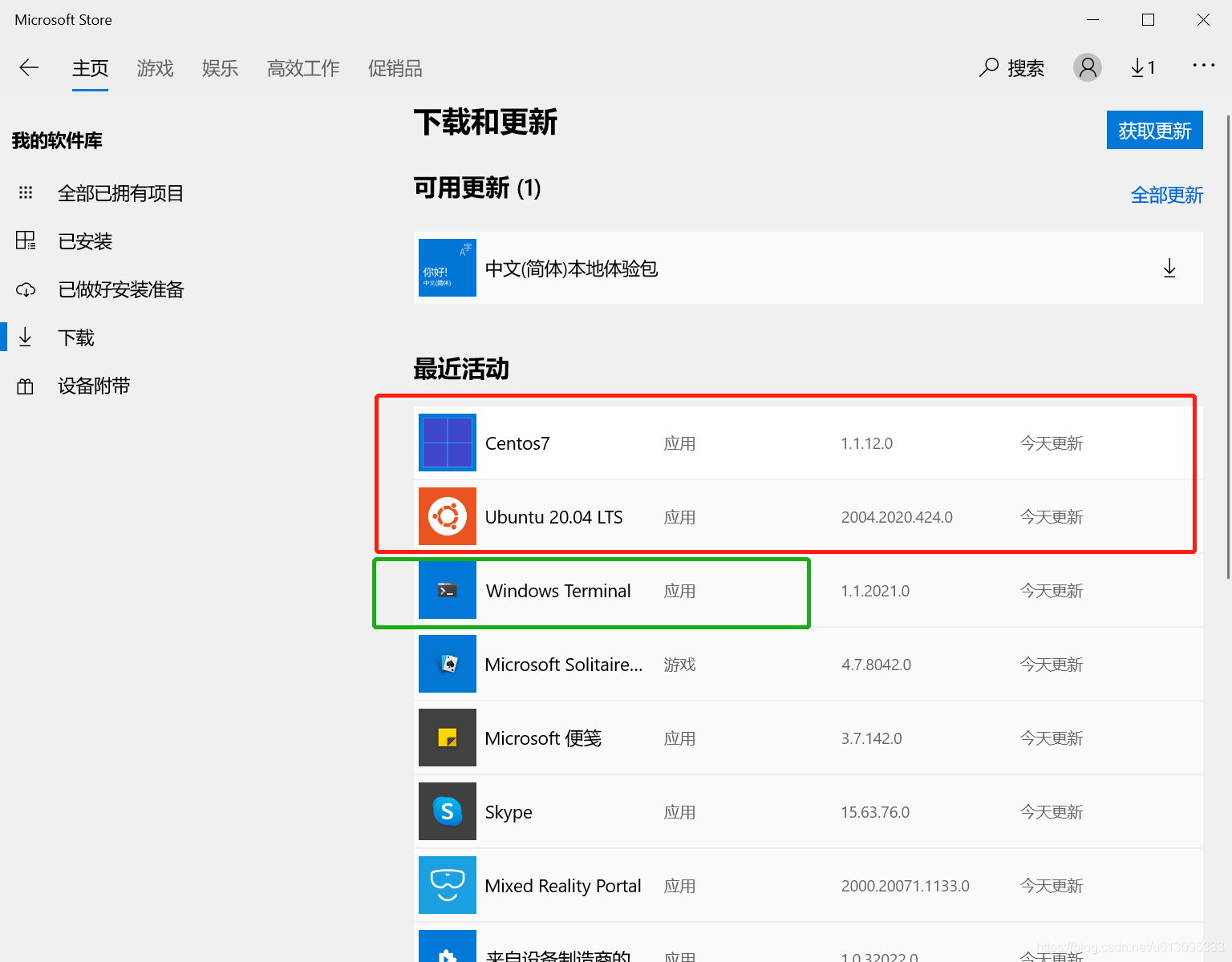Click the Ubuntu 20.04 LTS icon
Screen dimensions: 1232x962
448,516
